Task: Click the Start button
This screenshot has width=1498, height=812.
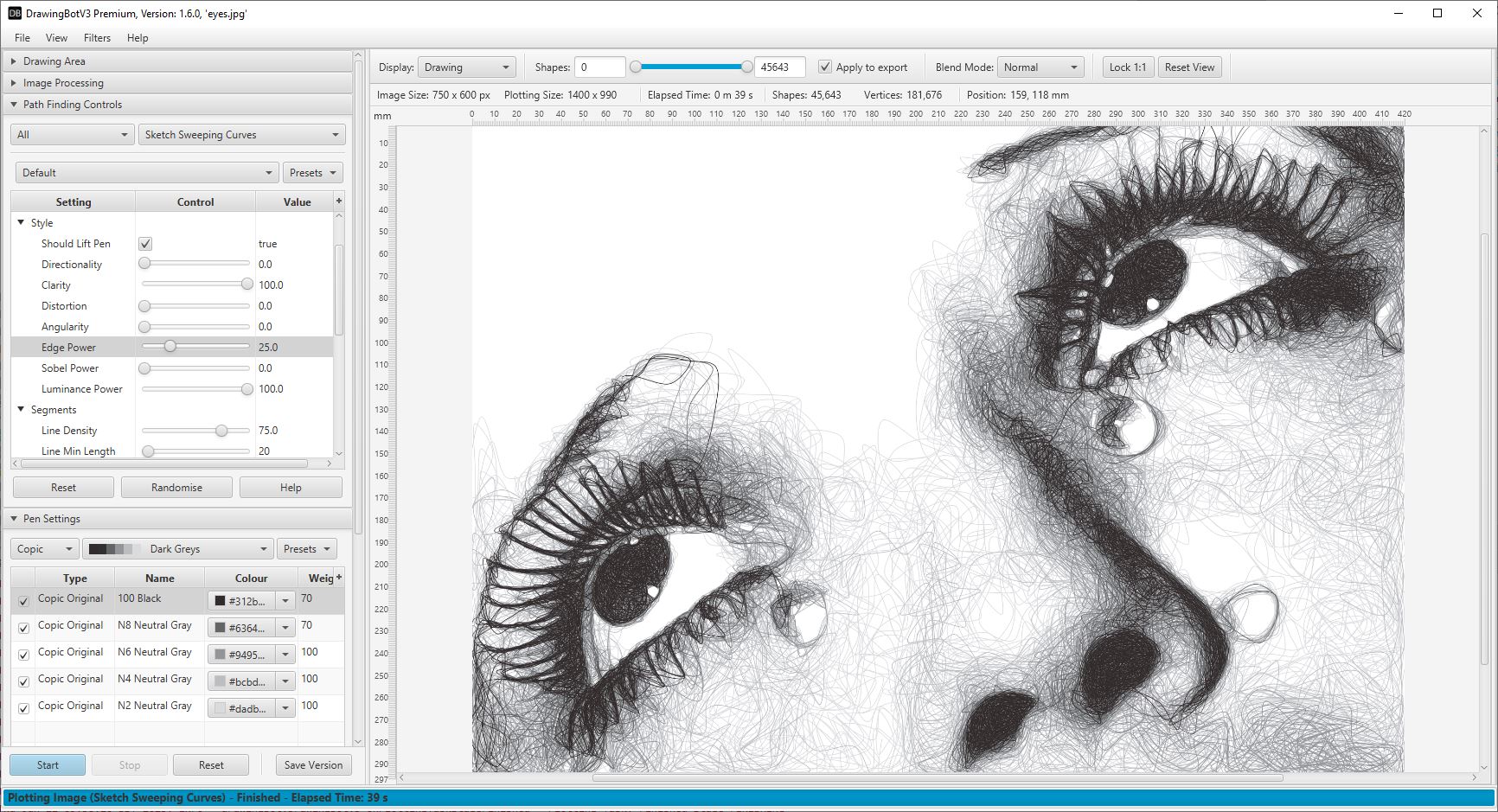Action: pos(48,764)
